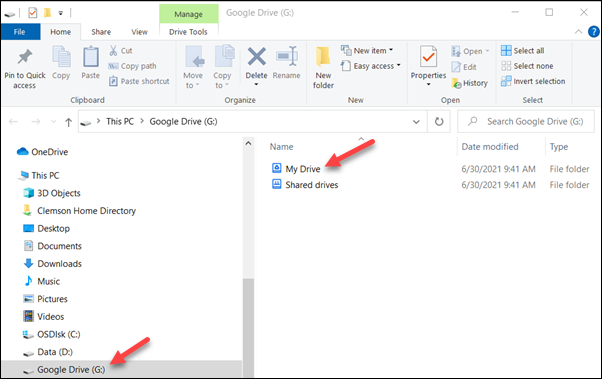Screen dimensions: 602x379
Task: Open Clemson Home Directory in sidebar
Action: pos(79,211)
